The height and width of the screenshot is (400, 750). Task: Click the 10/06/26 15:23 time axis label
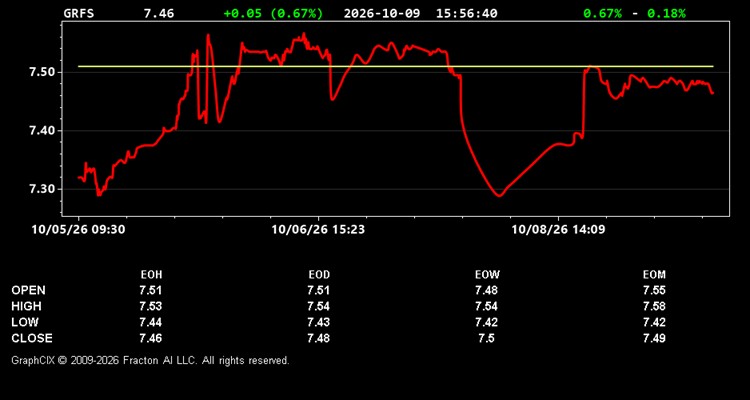pyautogui.click(x=318, y=230)
